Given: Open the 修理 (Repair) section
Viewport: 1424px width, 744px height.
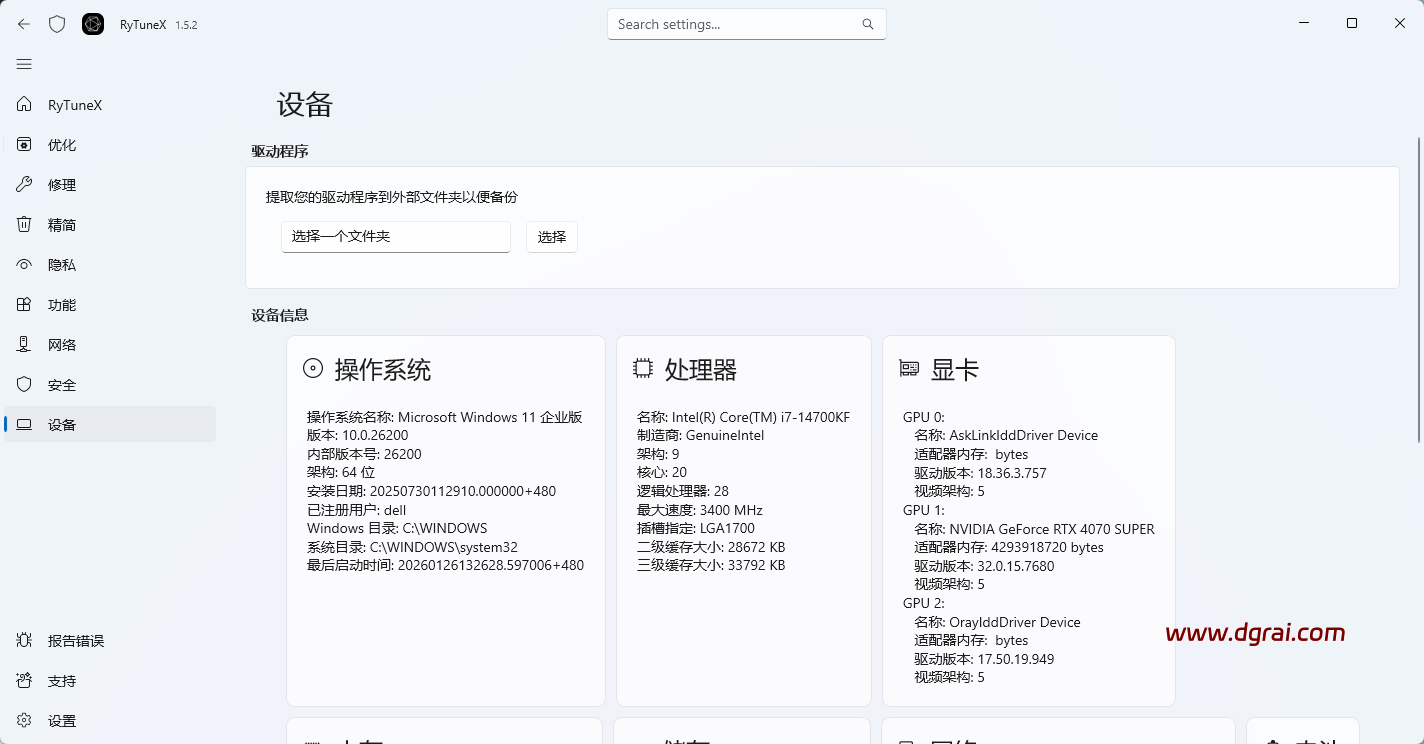Looking at the screenshot, I should point(61,184).
